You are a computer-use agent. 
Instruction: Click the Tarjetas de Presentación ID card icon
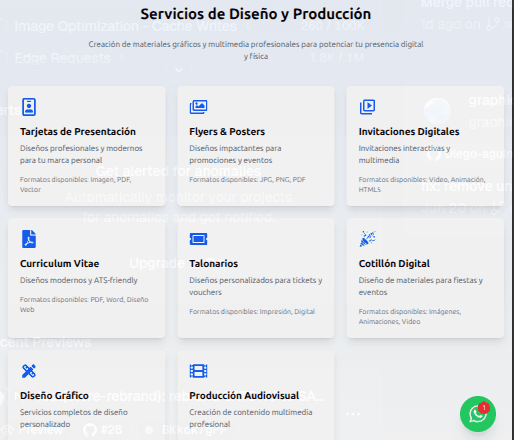29,107
